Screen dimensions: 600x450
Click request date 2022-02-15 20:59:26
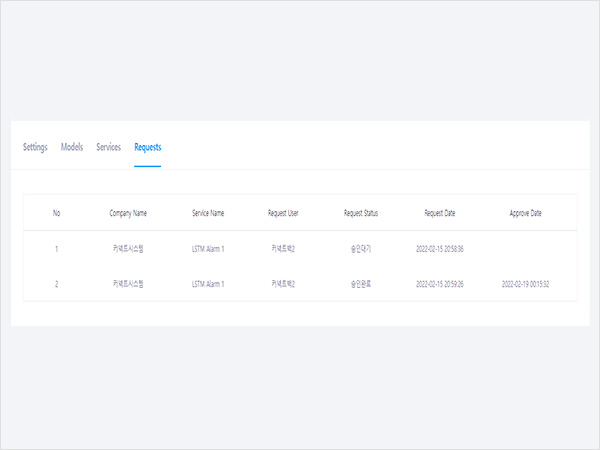[440, 284]
